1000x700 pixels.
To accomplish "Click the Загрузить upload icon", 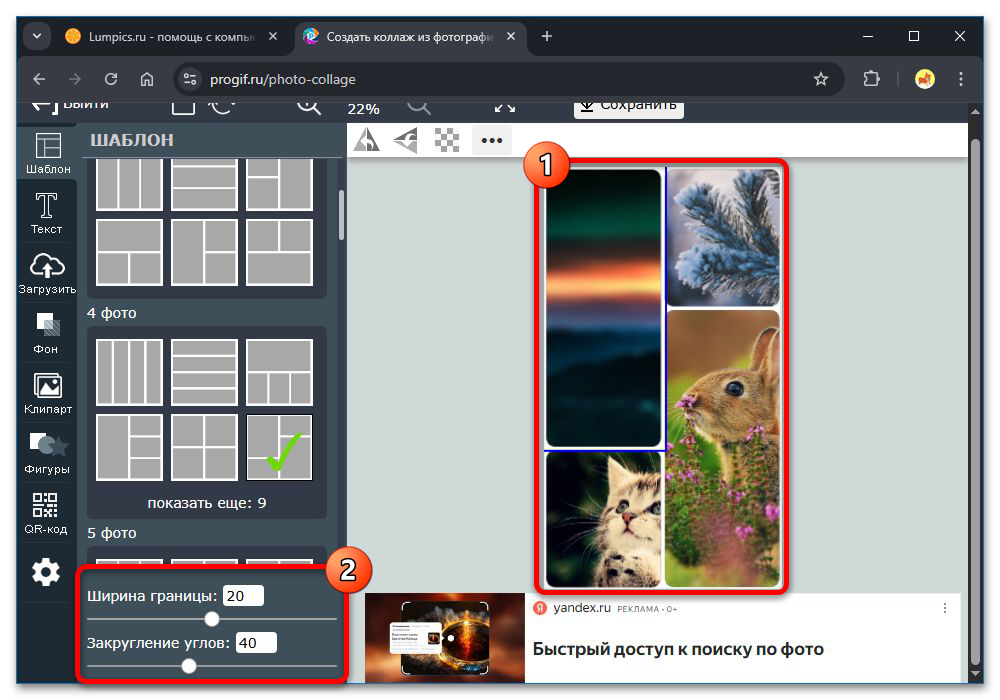I will tap(46, 273).
